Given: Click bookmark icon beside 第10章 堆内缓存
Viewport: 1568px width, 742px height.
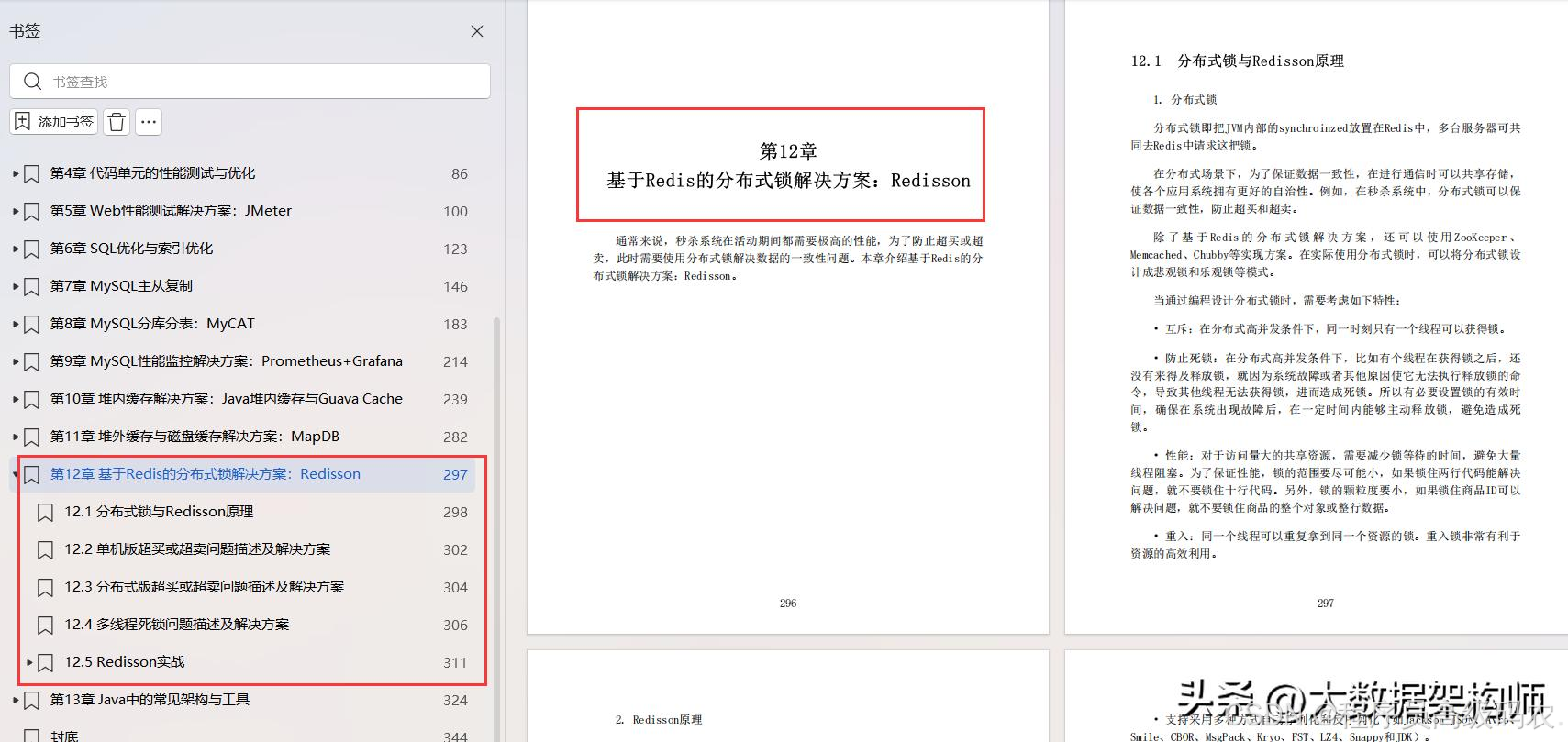Looking at the screenshot, I should point(31,399).
